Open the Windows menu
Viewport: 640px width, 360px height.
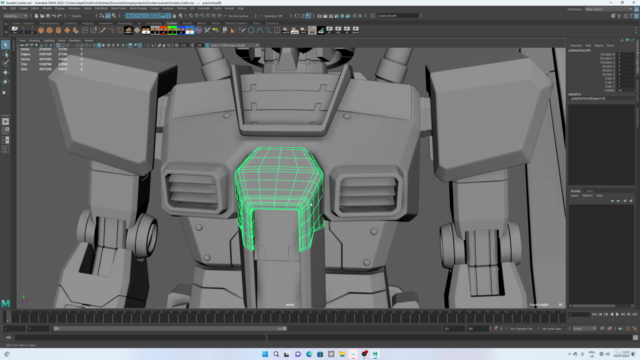click(74, 8)
